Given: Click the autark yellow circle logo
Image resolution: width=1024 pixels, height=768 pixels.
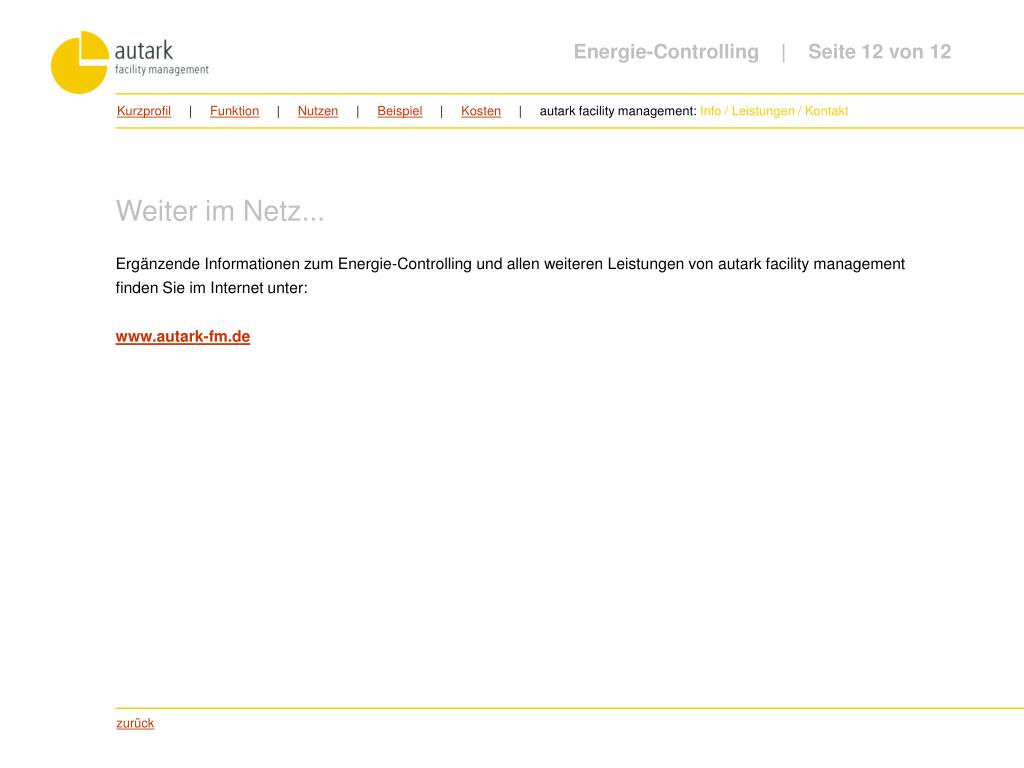Looking at the screenshot, I should (x=80, y=62).
